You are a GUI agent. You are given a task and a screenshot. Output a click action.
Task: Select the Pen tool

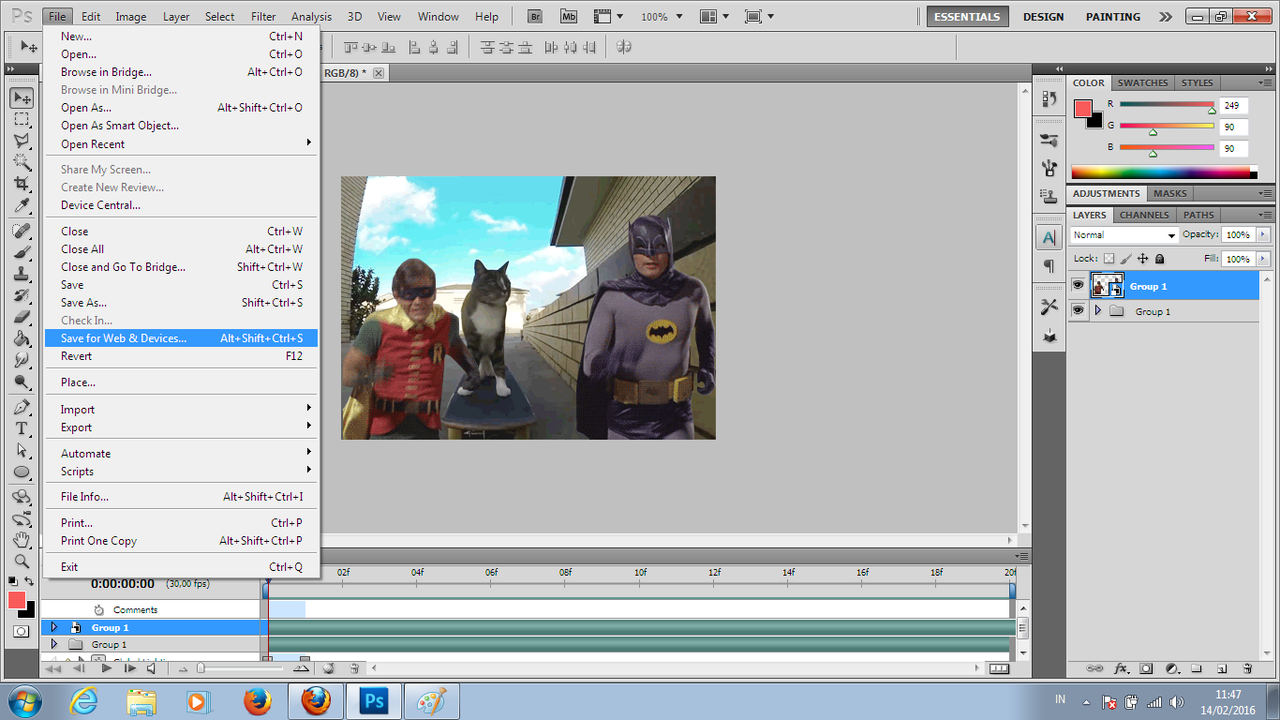click(21, 407)
